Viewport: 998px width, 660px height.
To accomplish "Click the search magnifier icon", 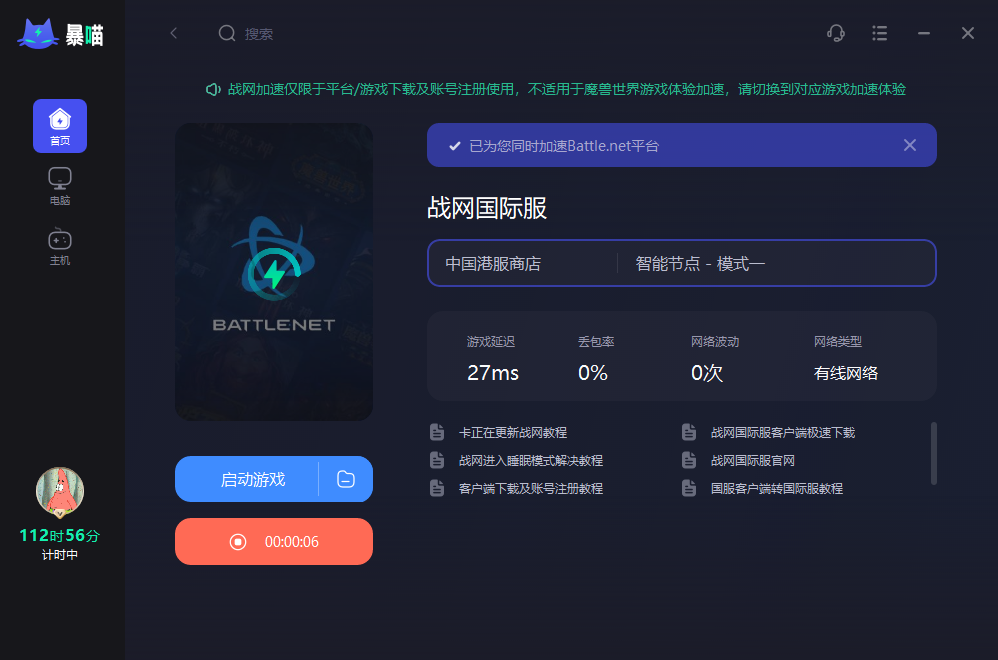I will click(227, 33).
